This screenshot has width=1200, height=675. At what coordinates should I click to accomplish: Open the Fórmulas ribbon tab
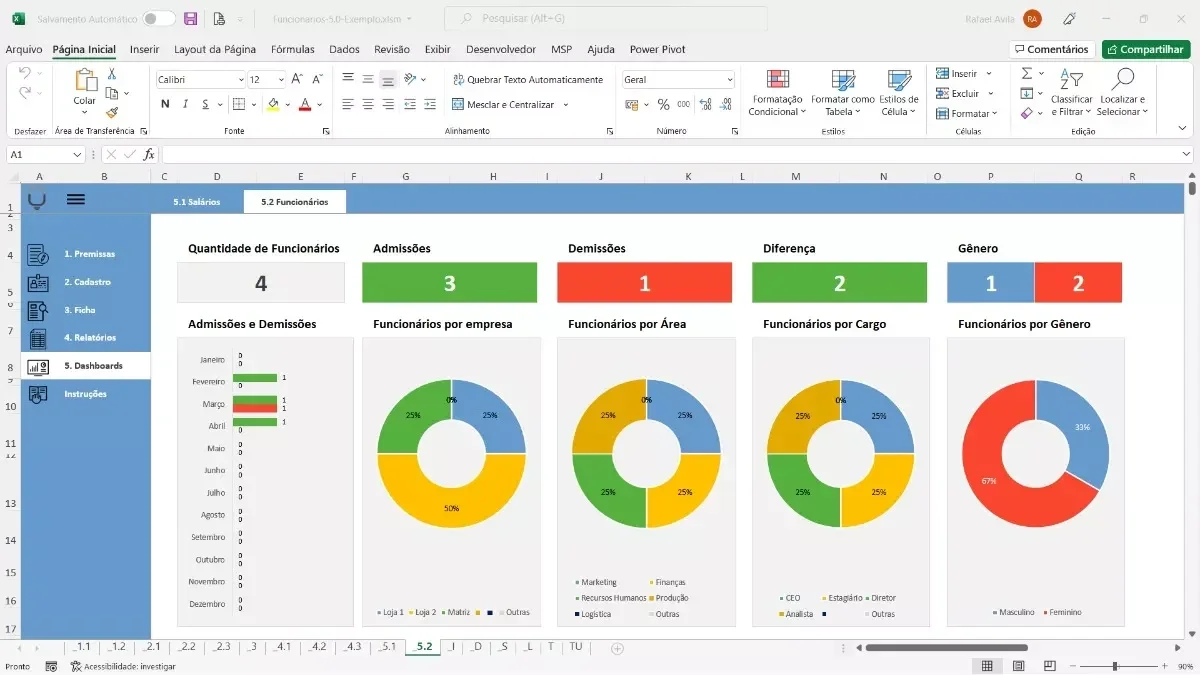(x=292, y=49)
